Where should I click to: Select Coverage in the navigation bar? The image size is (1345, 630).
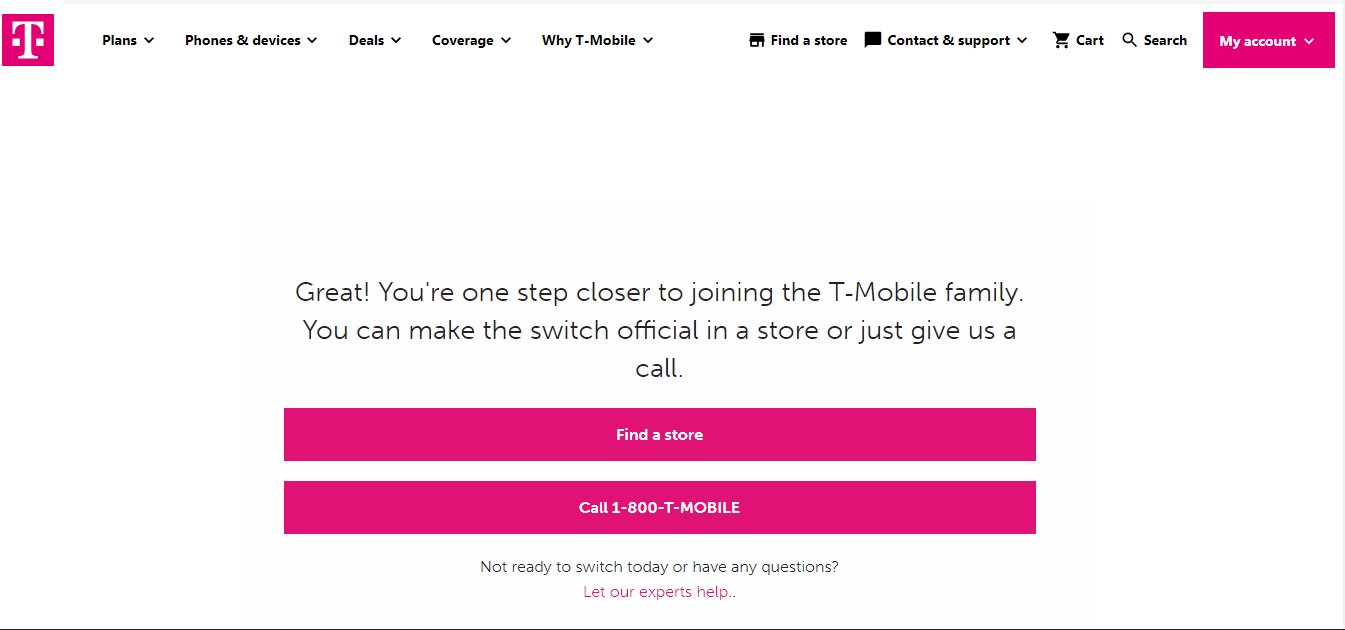click(463, 40)
